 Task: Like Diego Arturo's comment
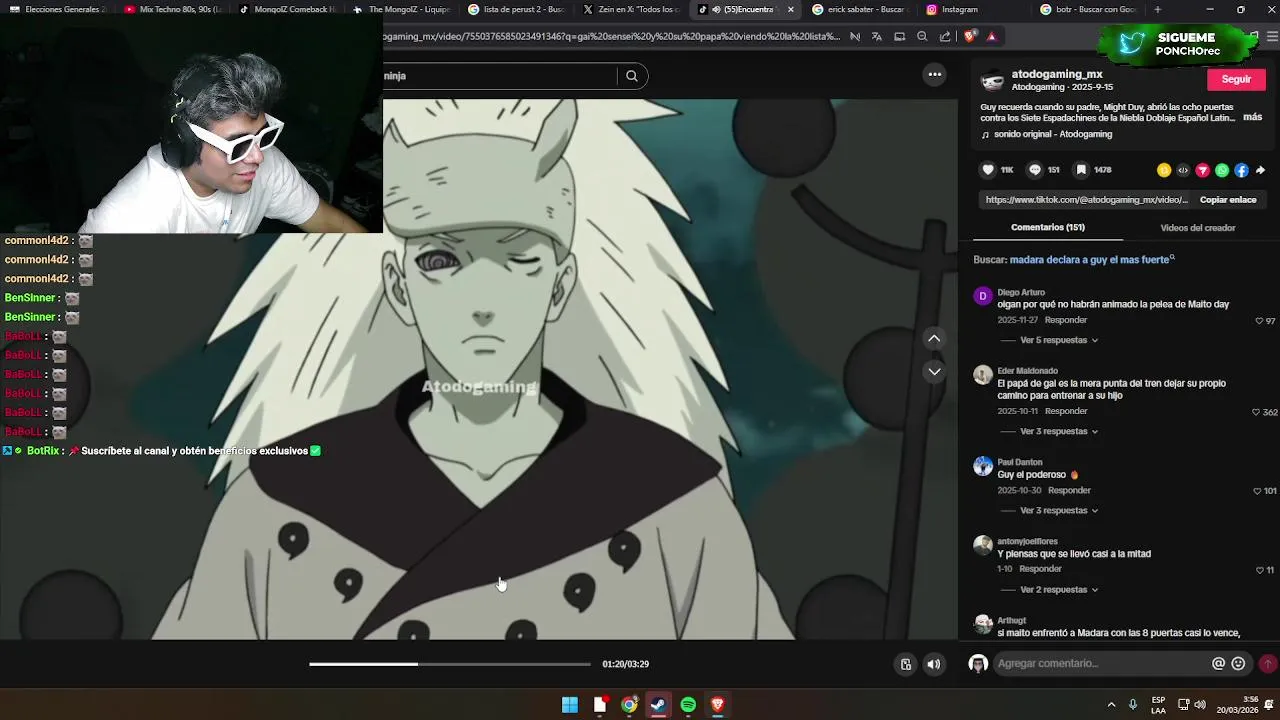point(1259,321)
